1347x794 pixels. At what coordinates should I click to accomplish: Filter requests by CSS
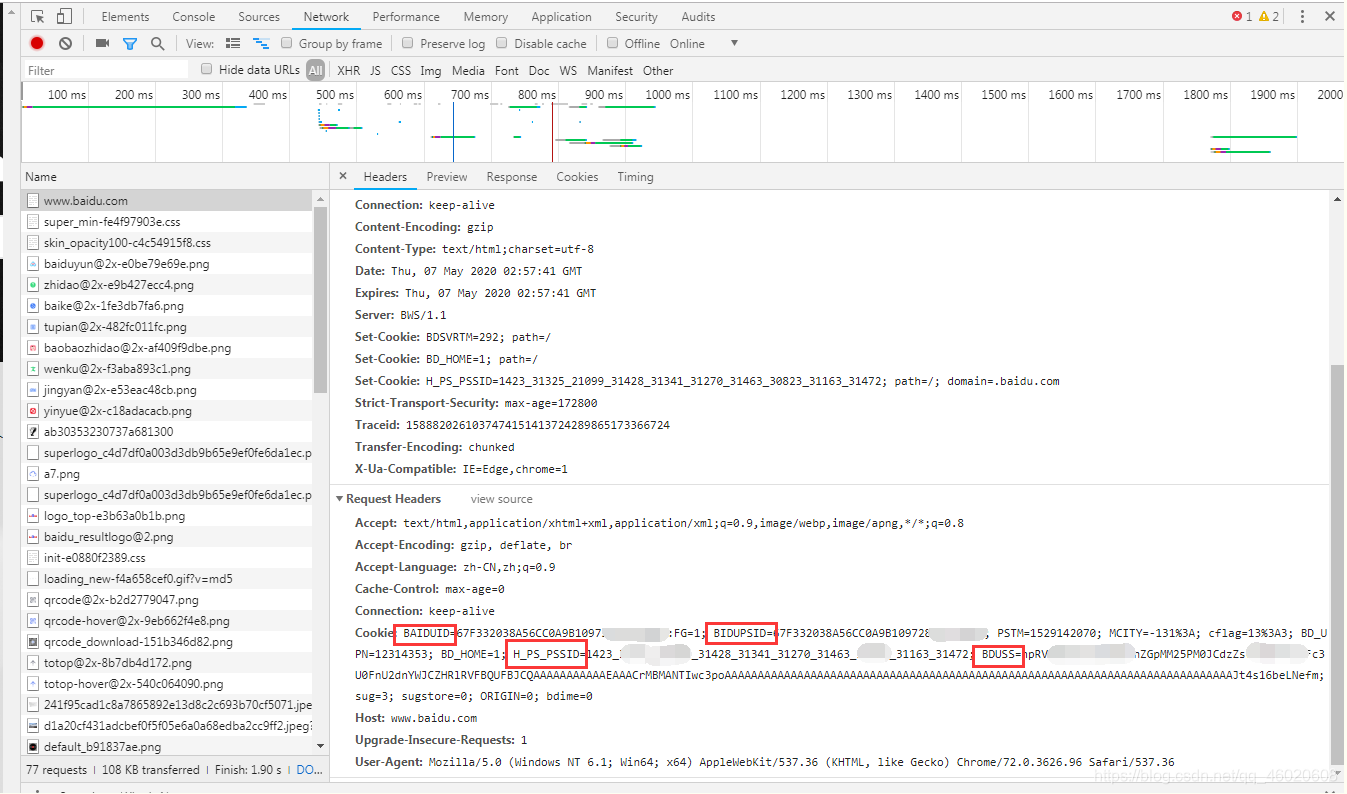coord(401,70)
